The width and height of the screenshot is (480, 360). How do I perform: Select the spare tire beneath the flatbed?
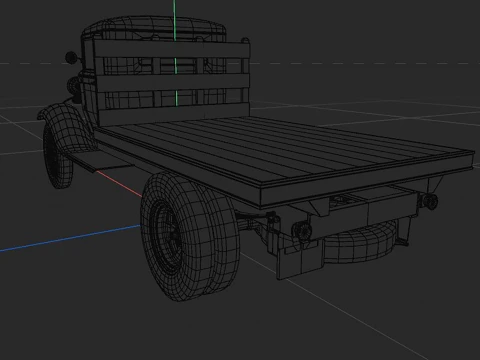click(360, 242)
